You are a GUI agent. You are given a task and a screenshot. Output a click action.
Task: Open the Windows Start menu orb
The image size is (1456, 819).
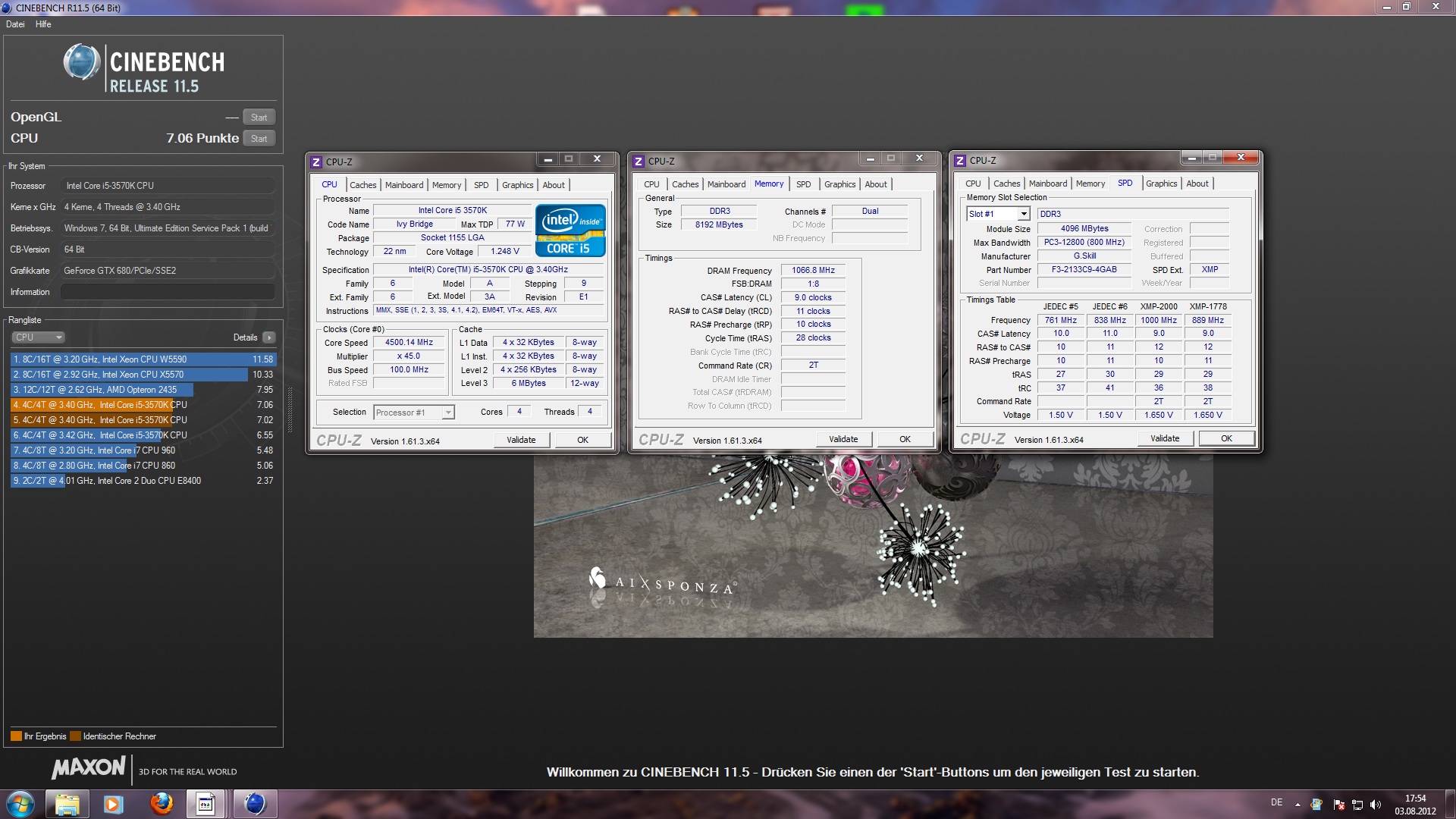20,804
